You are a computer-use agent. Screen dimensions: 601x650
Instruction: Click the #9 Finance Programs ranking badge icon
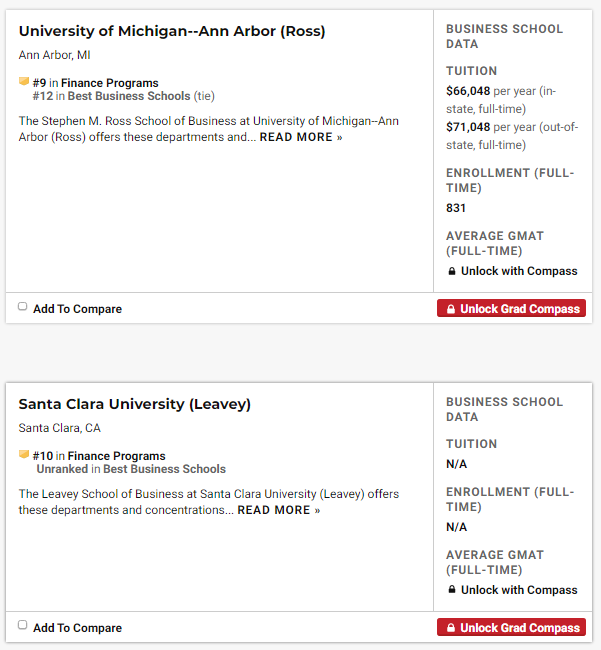pos(24,82)
